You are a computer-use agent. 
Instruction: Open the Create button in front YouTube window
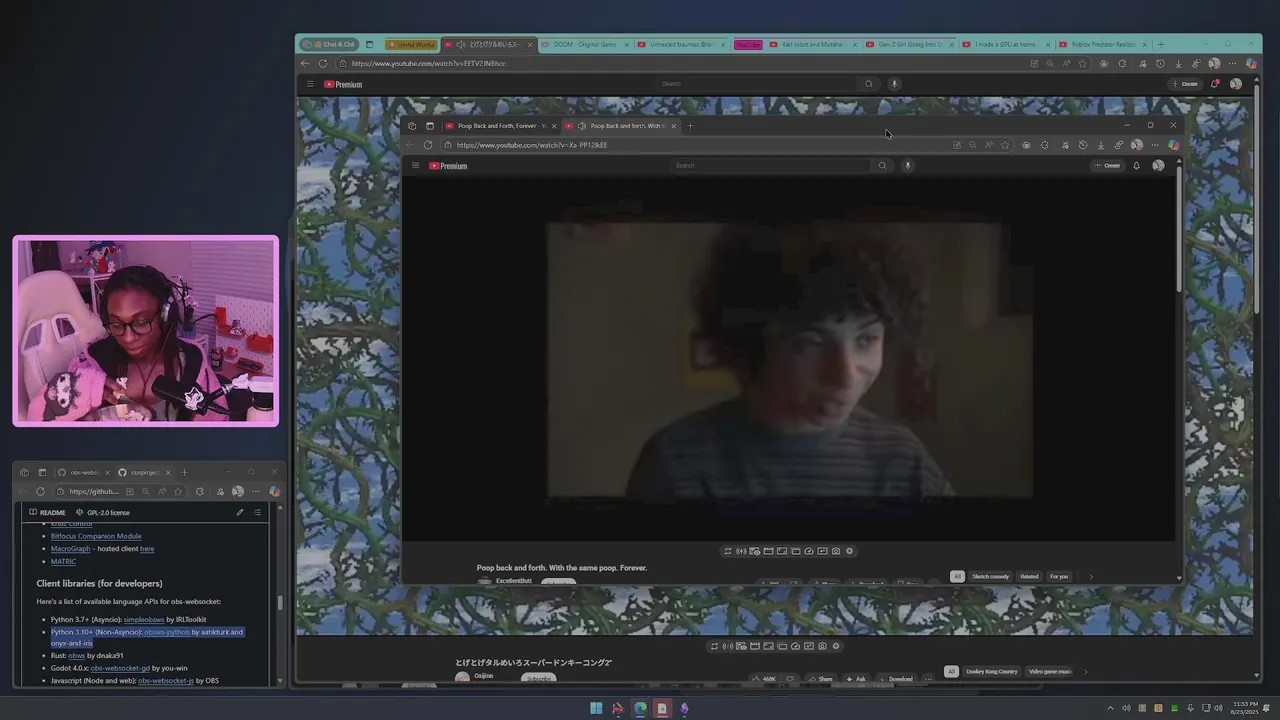(1108, 166)
